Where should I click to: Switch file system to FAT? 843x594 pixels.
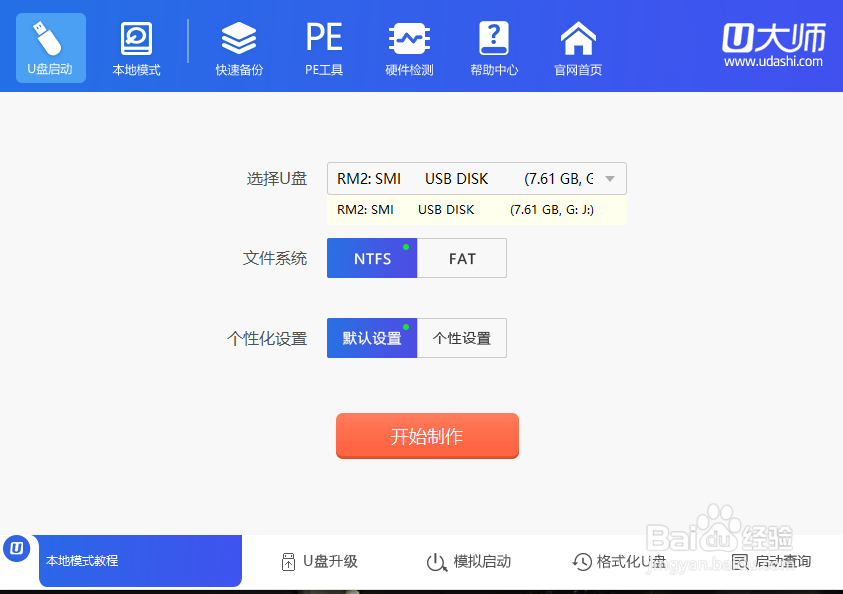coord(461,258)
